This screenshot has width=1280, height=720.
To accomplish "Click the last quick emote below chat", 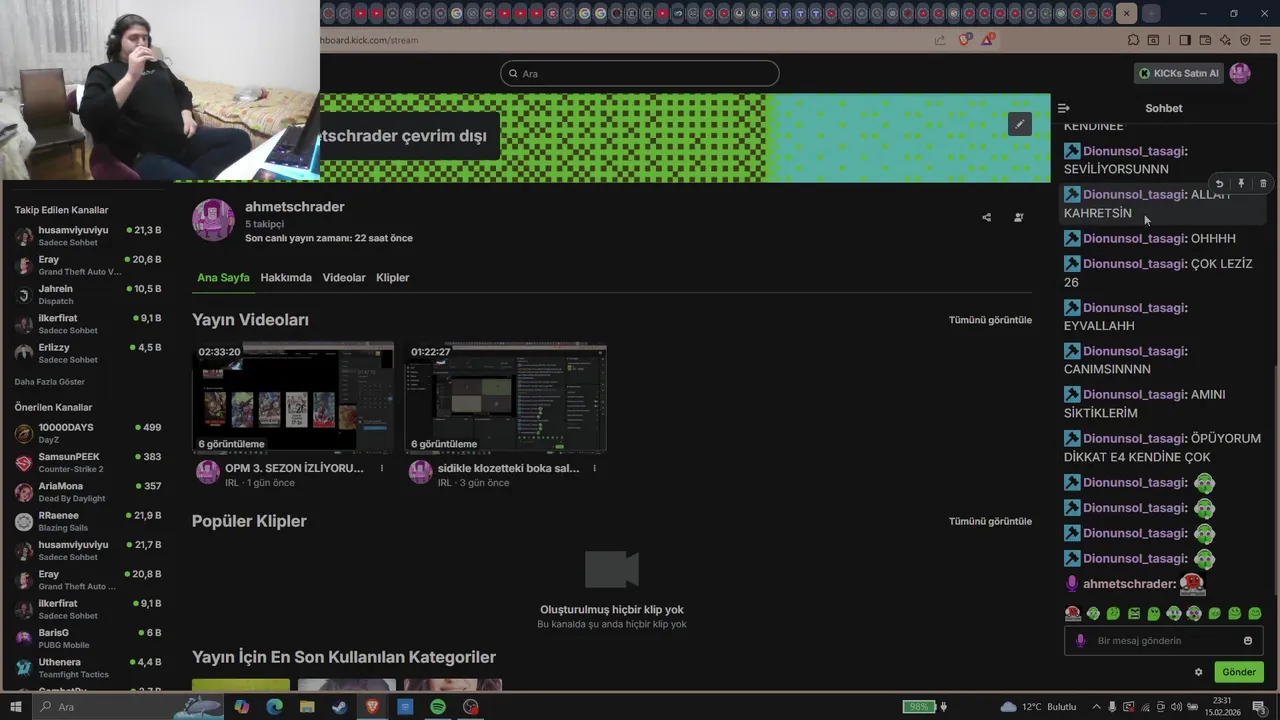I will [1255, 613].
